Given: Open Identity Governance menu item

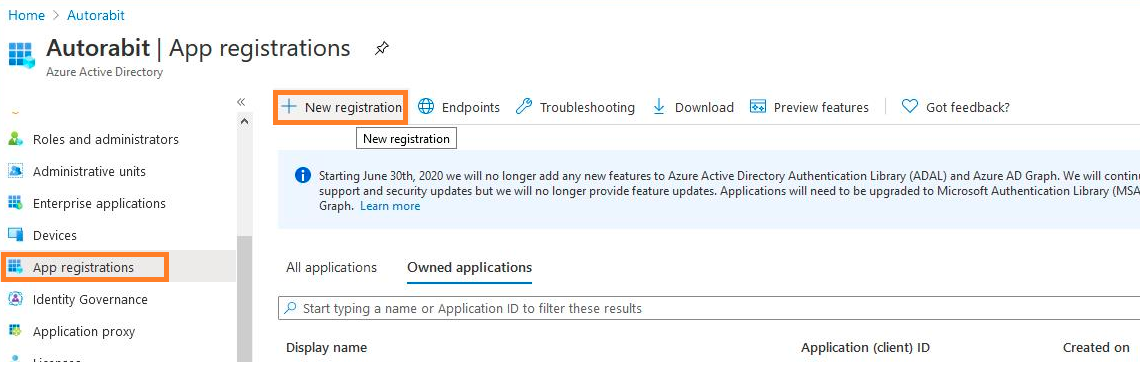Looking at the screenshot, I should (x=90, y=299).
